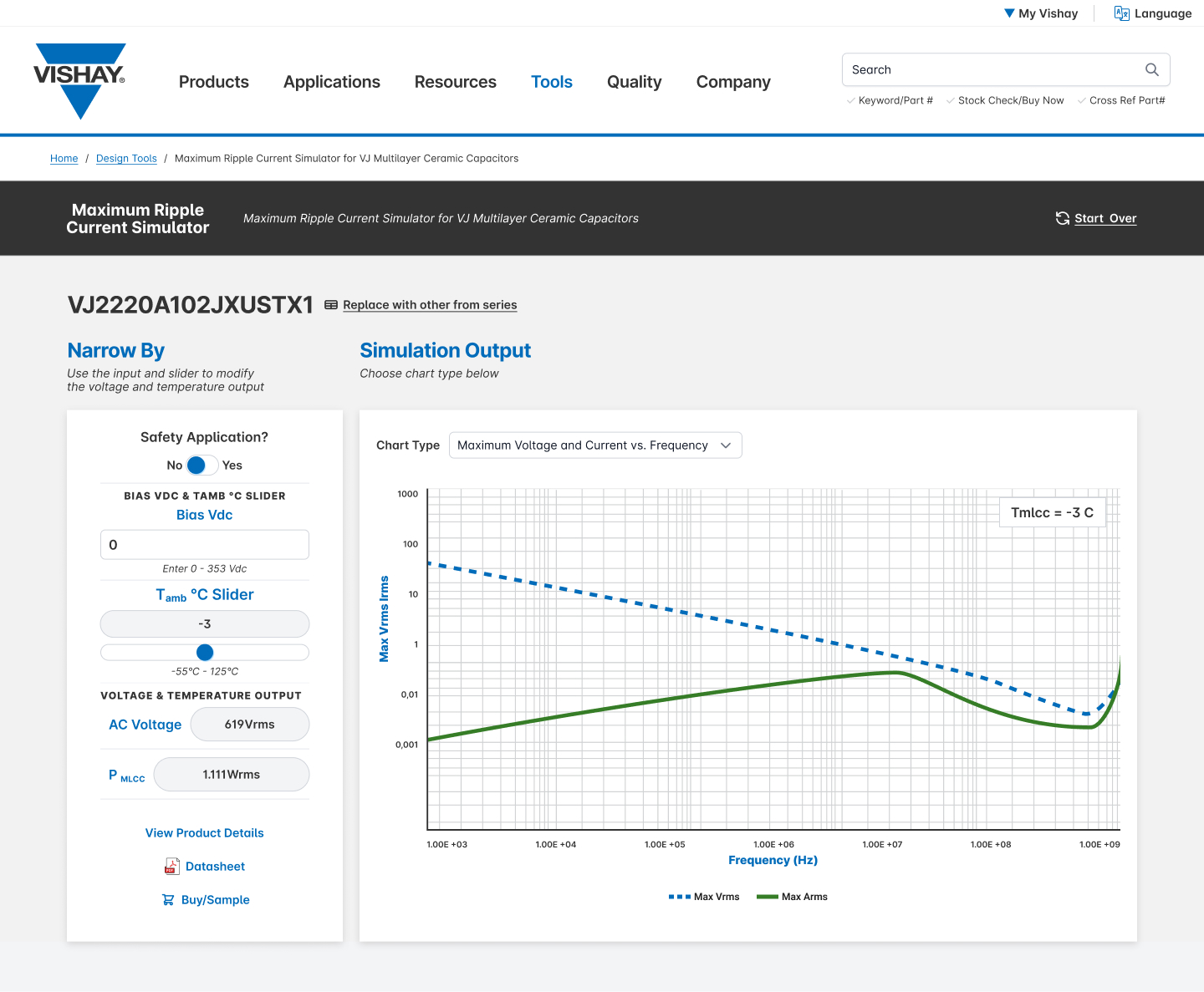The image size is (1204, 992).
Task: Open the Design Tools breadcrumb link
Action: coord(126,159)
